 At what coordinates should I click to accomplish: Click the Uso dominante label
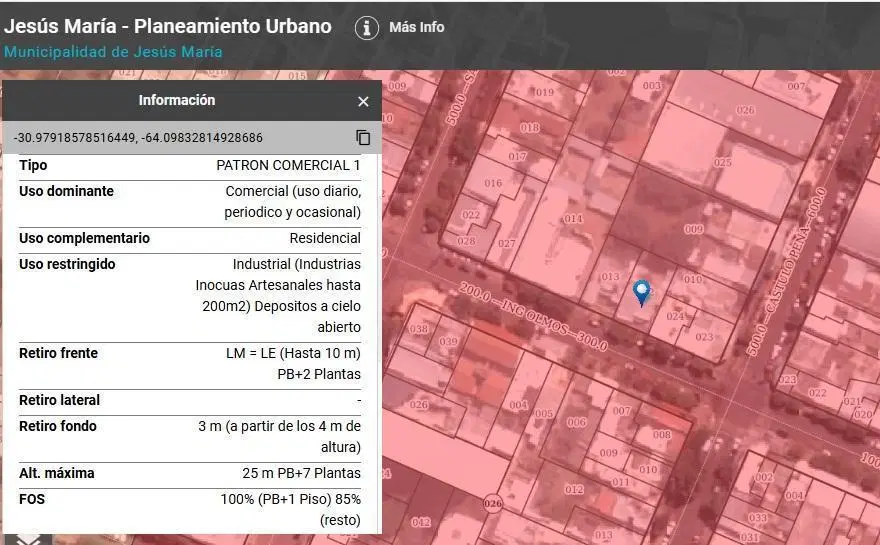click(66, 191)
